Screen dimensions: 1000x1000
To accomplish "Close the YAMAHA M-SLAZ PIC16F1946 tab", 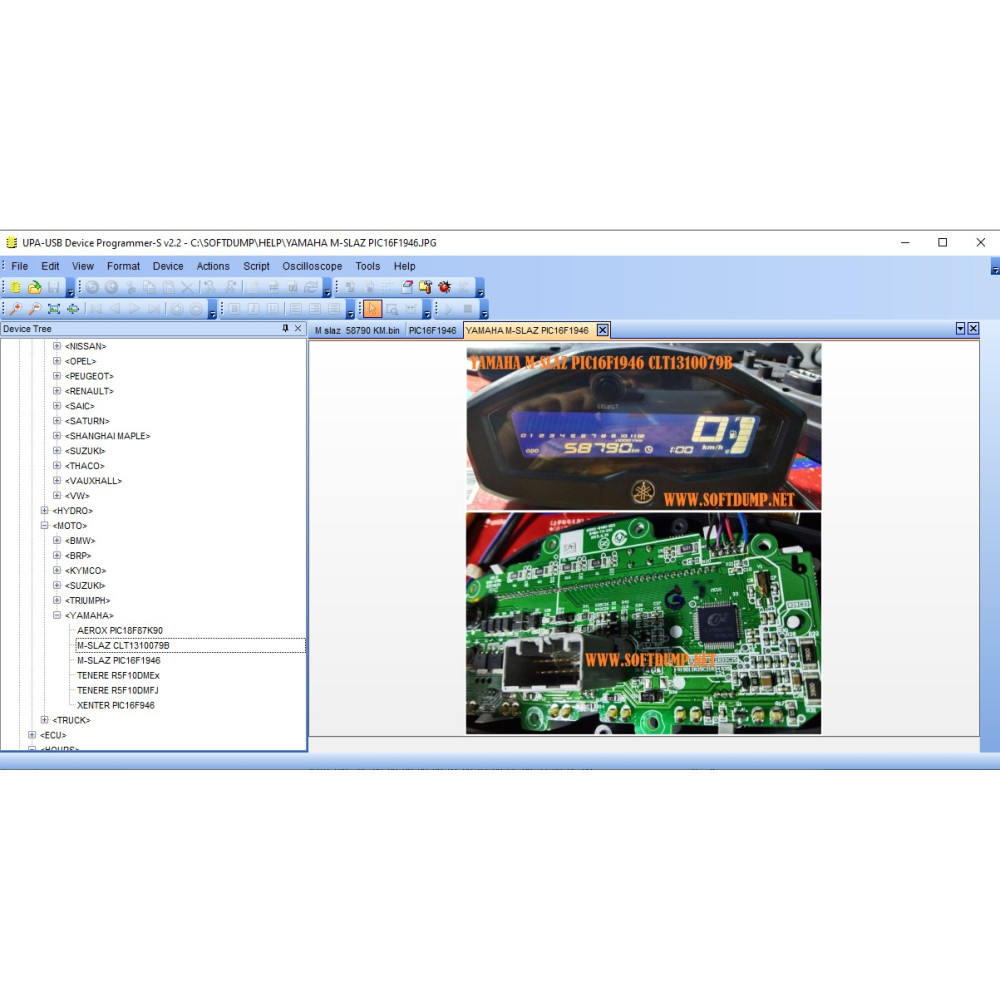I will (x=602, y=330).
